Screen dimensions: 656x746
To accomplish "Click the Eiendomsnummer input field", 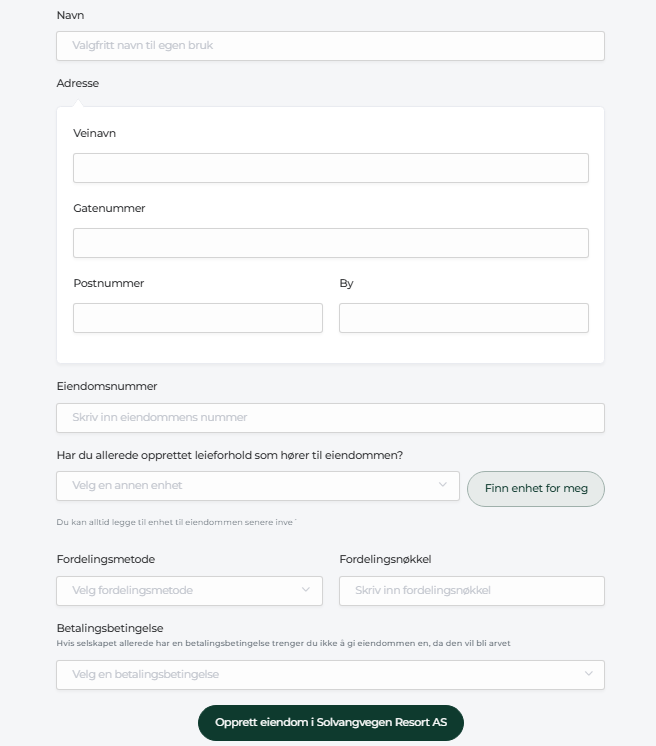I will pyautogui.click(x=330, y=418).
